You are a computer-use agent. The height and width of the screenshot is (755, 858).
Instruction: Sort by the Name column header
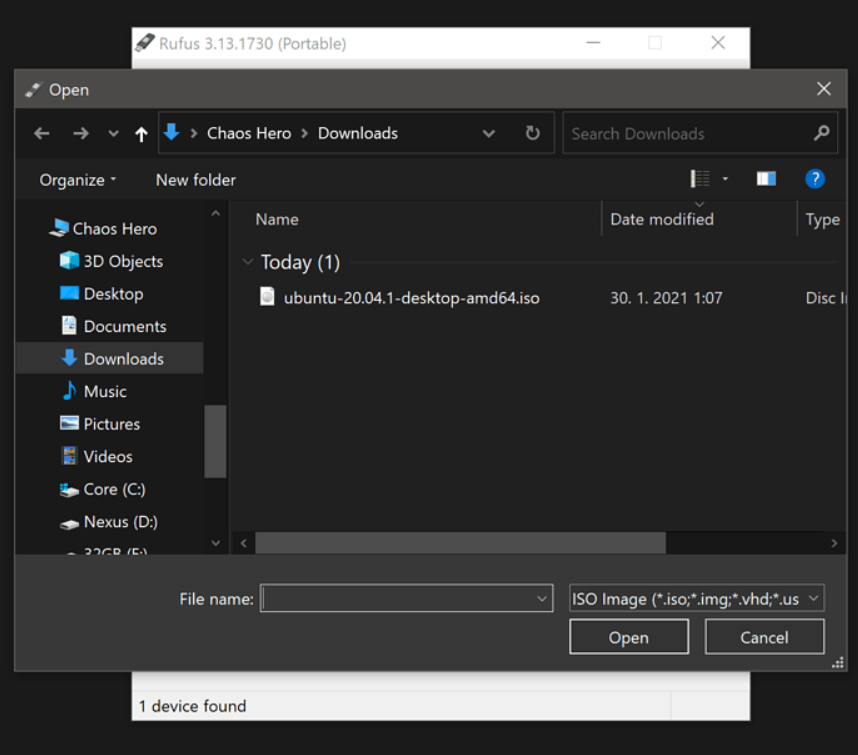277,219
